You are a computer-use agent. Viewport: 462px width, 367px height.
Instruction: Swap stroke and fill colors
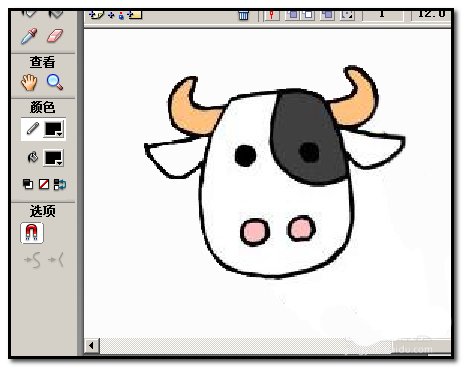point(60,184)
